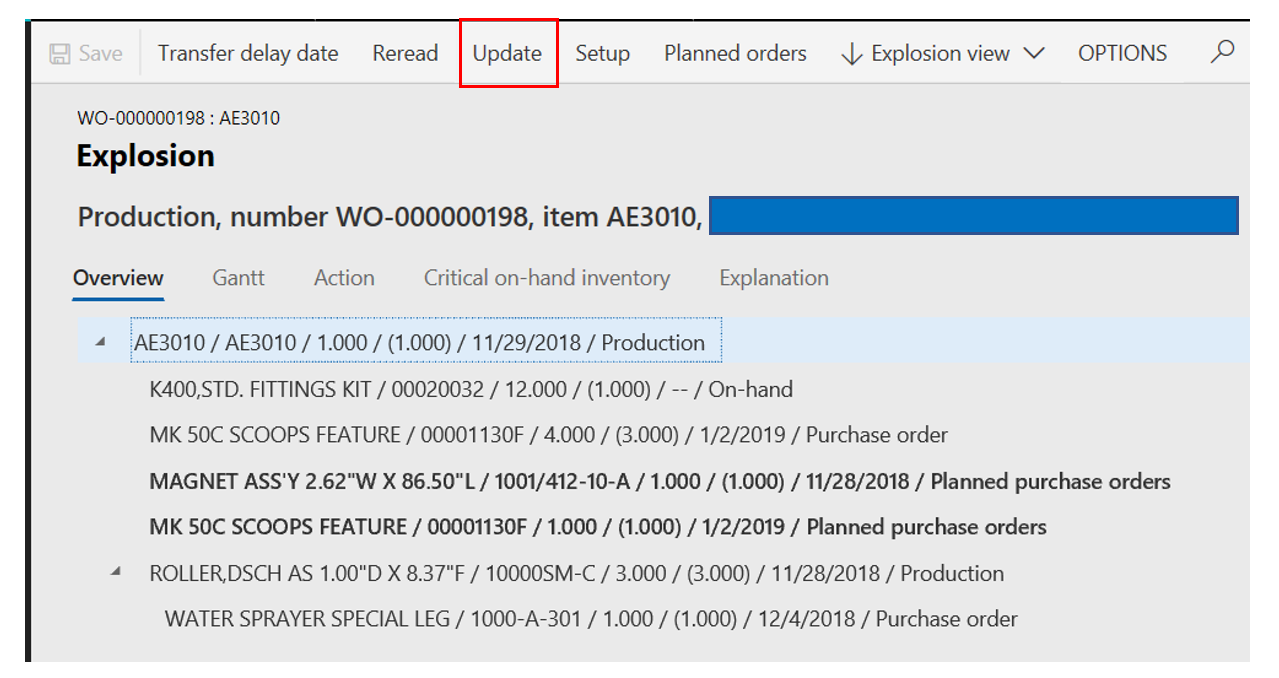
Task: Switch to the Action tab
Action: [x=343, y=278]
